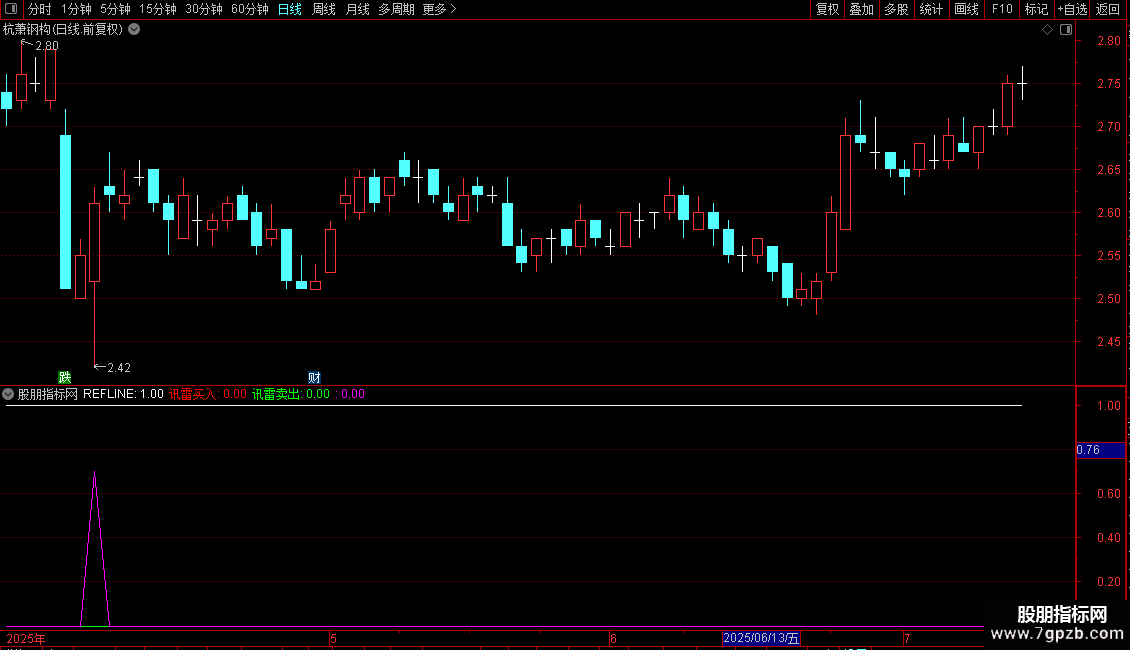The height and width of the screenshot is (650, 1130).
Task: Toggle the left panel layout icon
Action: [x=11, y=9]
